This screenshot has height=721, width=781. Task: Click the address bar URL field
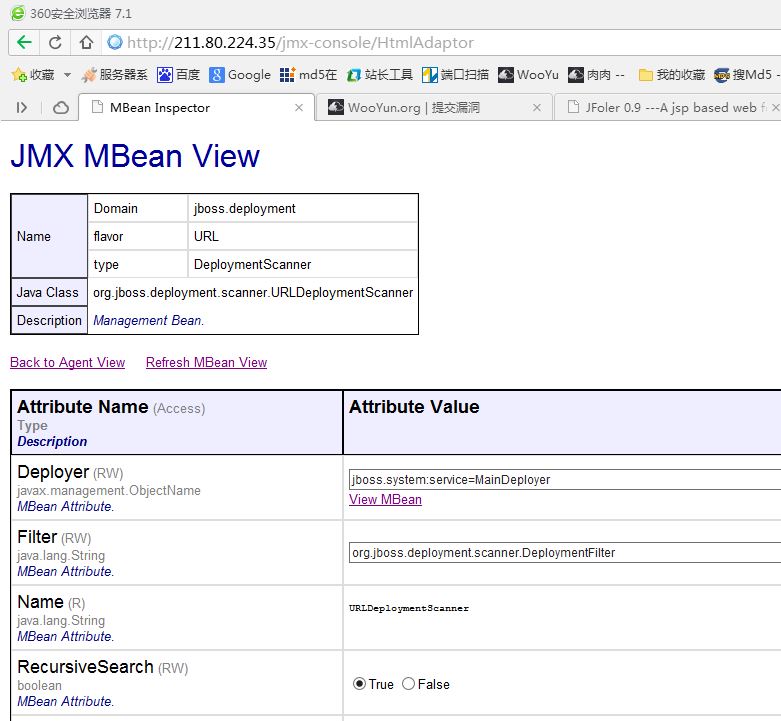[443, 42]
